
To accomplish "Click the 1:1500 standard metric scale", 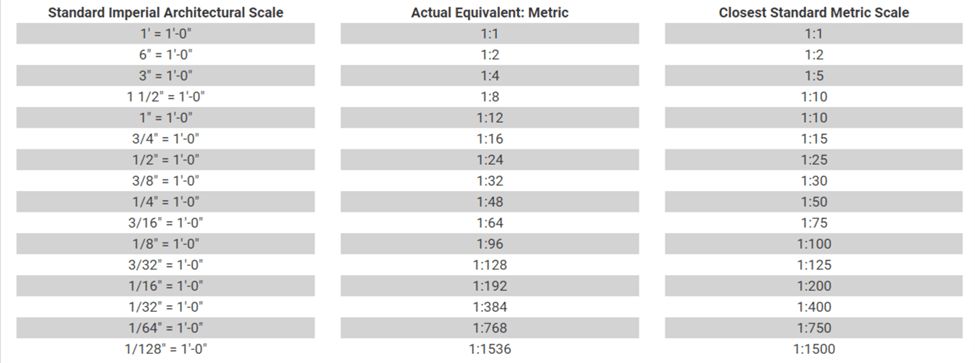I will coord(814,349).
